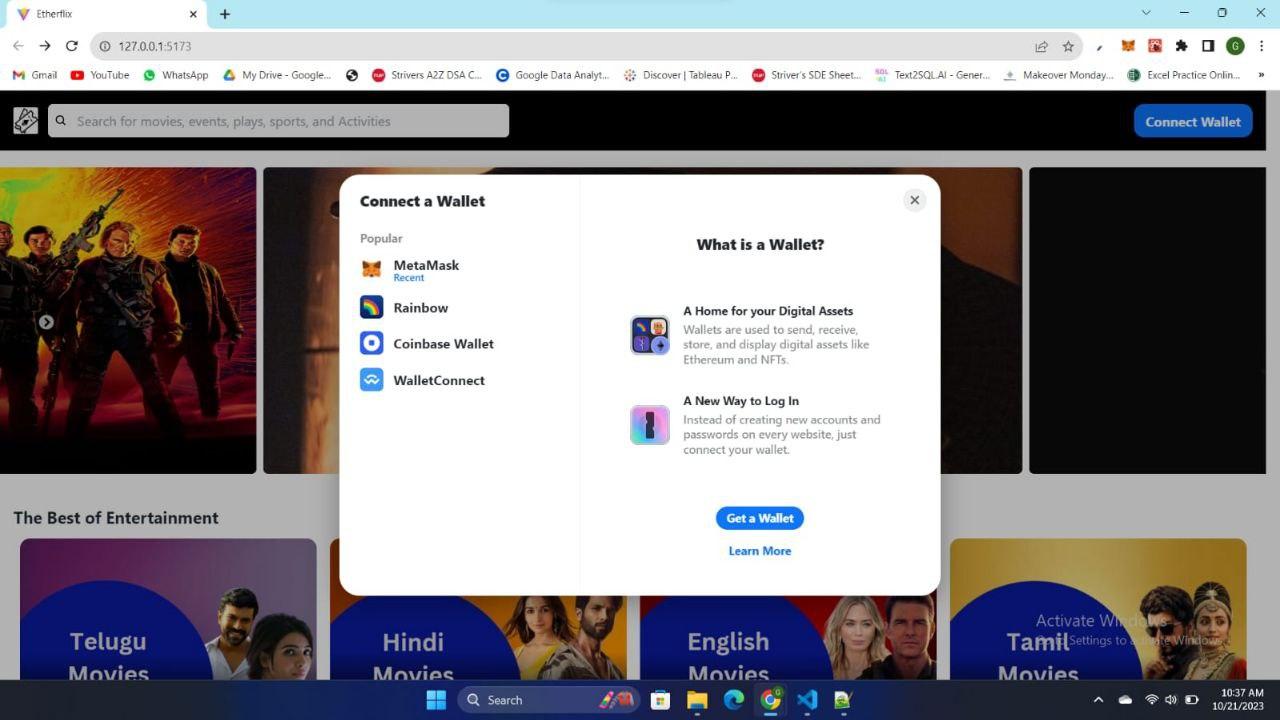Screen dimensions: 1280x720
Task: Open Microsoft Edge from taskbar
Action: (734, 700)
